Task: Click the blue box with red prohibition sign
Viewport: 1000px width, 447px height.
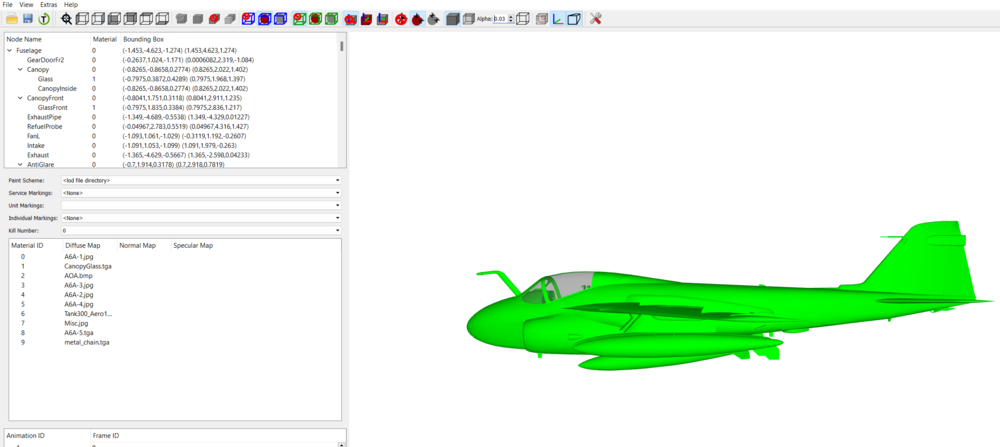Action: tap(248, 19)
